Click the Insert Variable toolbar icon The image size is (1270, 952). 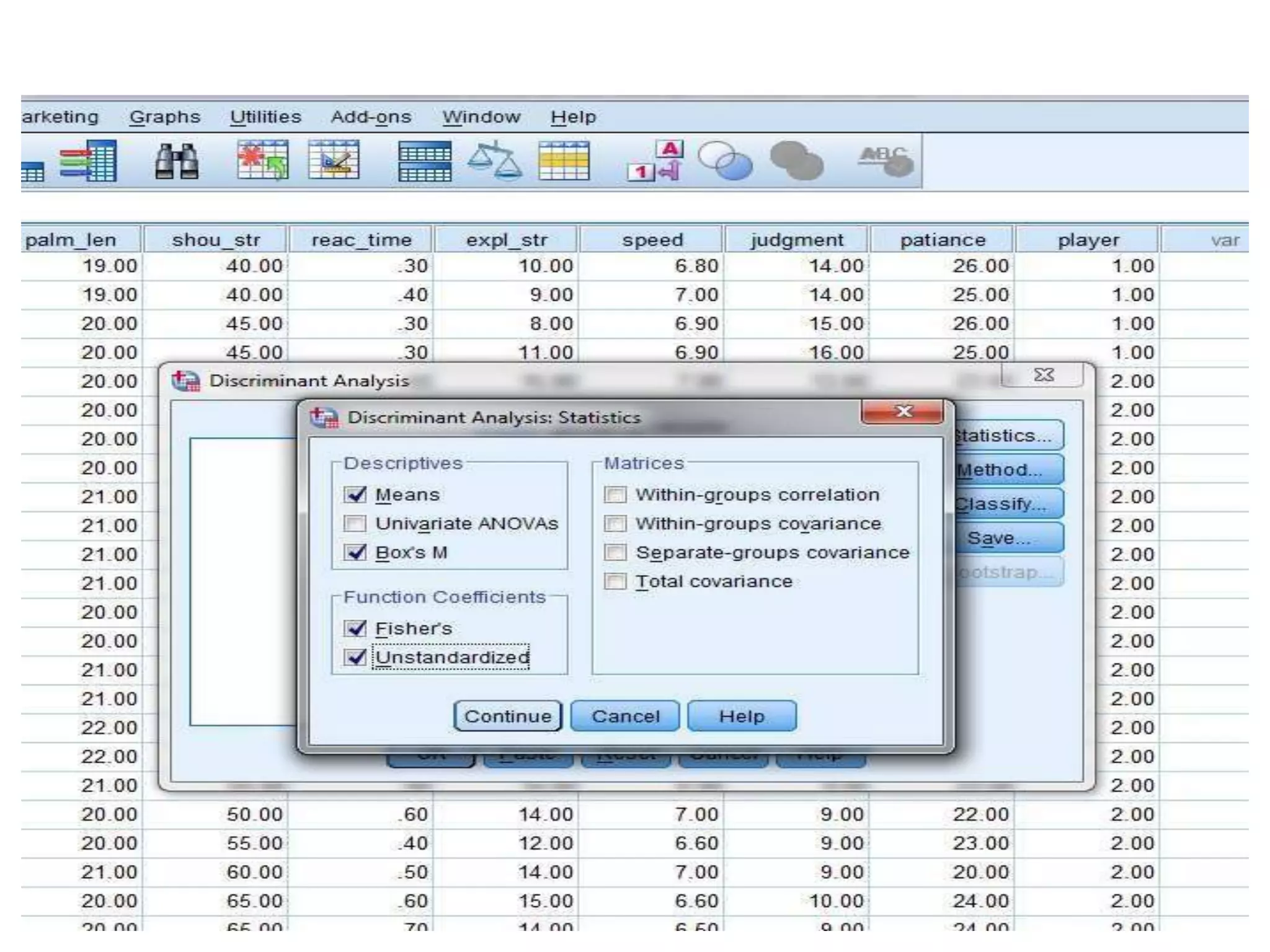tap(334, 161)
